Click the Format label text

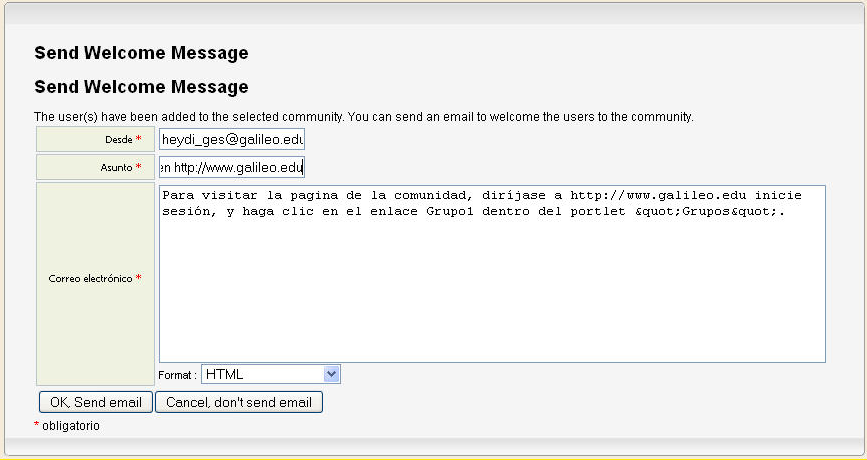tap(177, 375)
